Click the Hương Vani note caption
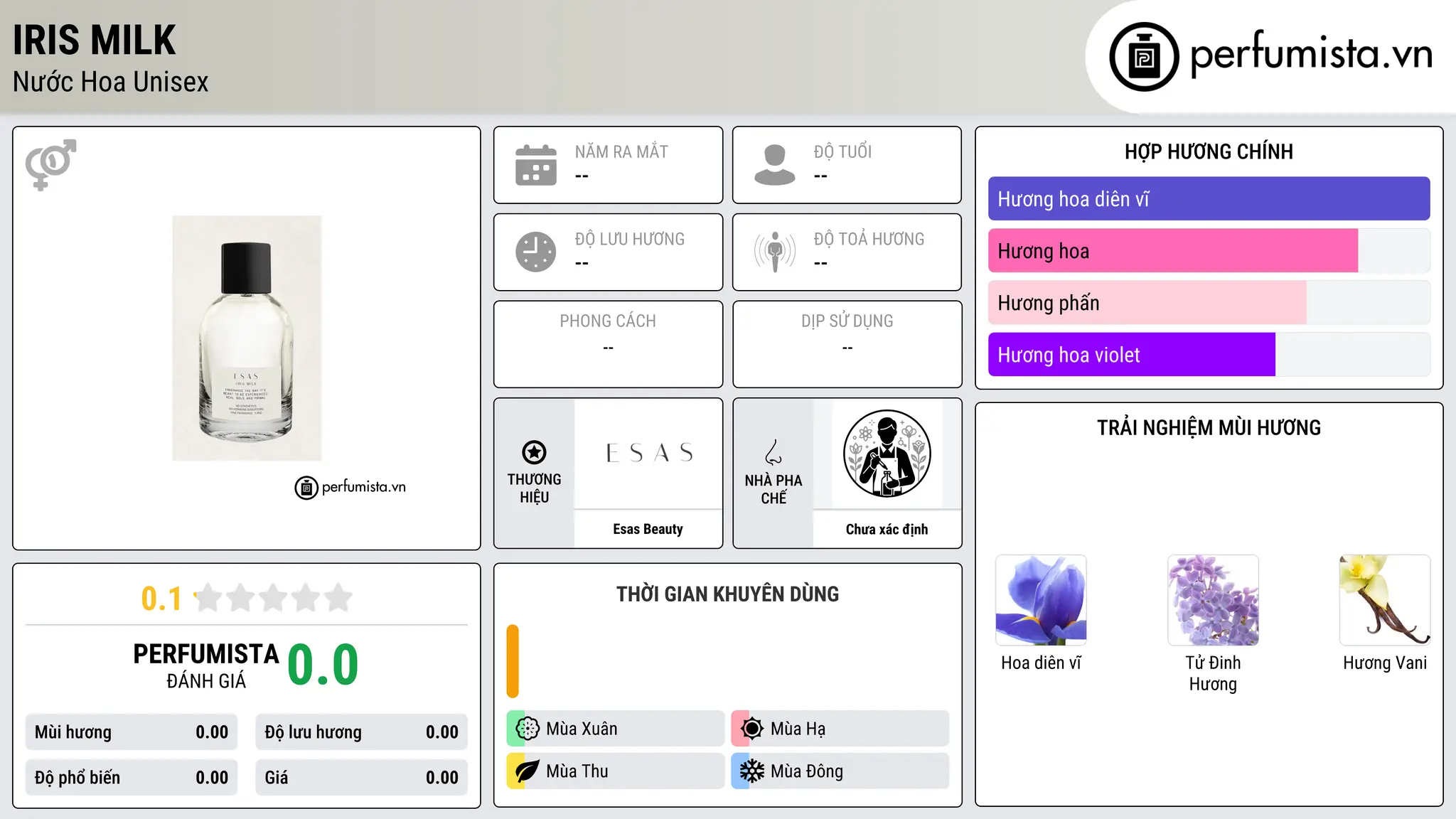Screen dimensions: 1456x819 1385,663
